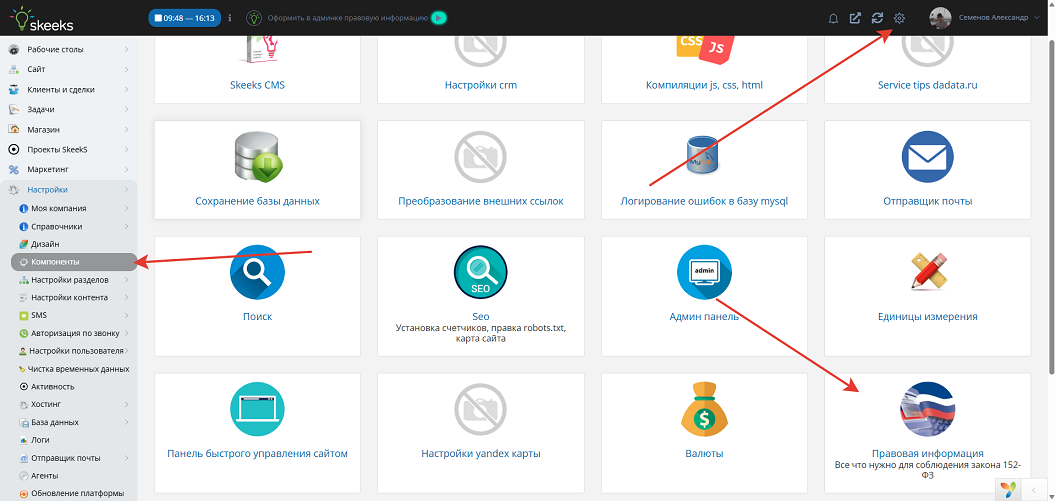This screenshot has width=1056, height=501.
Task: Open Магазин menu item
Action: (69, 129)
